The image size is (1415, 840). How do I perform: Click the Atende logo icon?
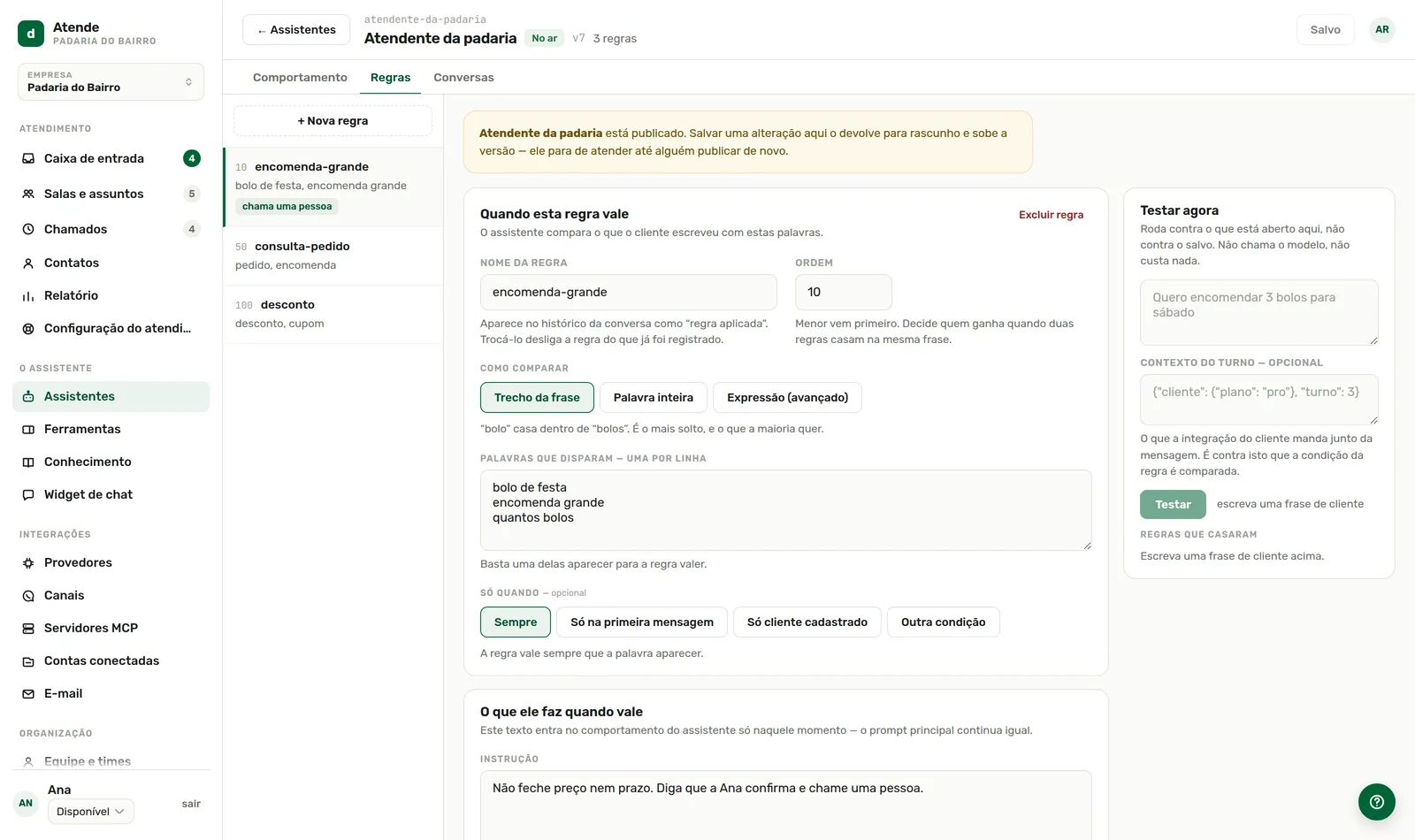31,34
